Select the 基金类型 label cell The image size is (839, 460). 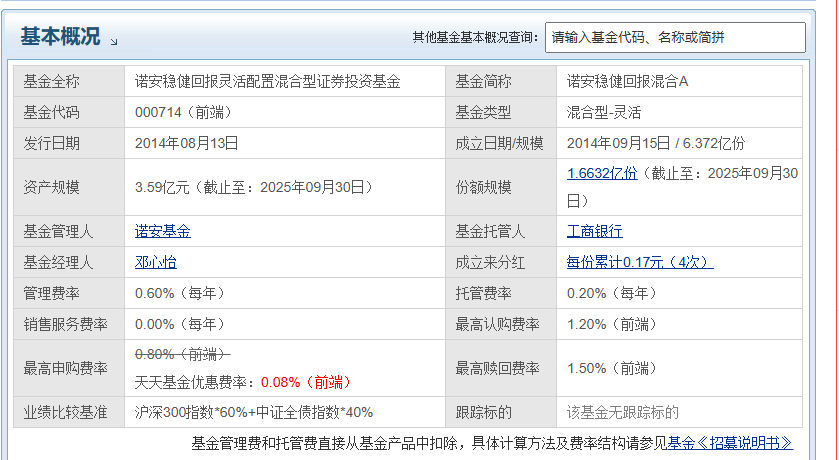point(501,112)
